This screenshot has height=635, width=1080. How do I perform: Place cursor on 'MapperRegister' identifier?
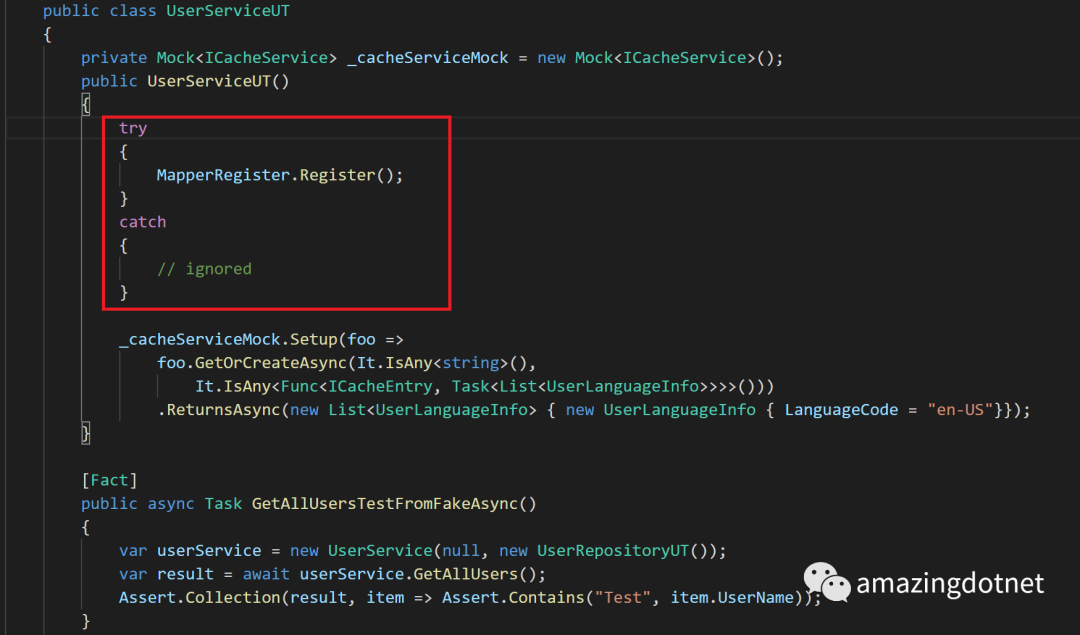pos(223,175)
